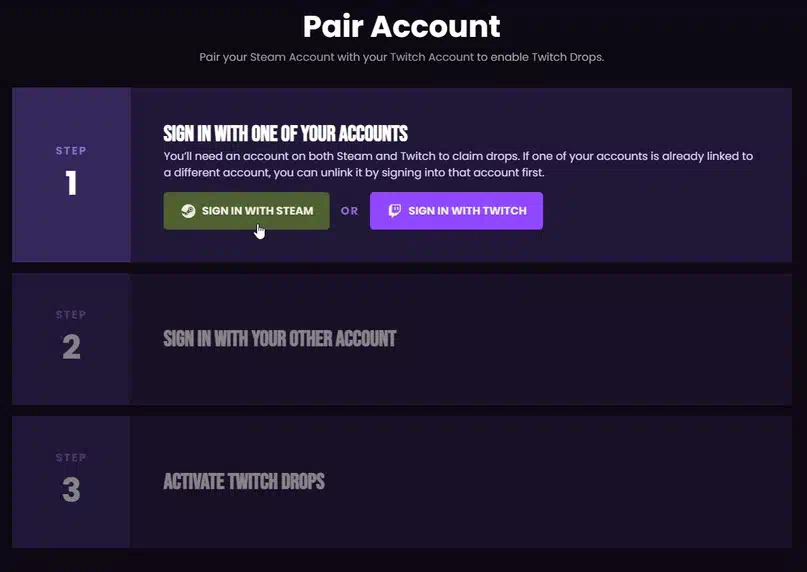This screenshot has width=807, height=572.
Task: Click the Pair Account page title
Action: click(402, 25)
